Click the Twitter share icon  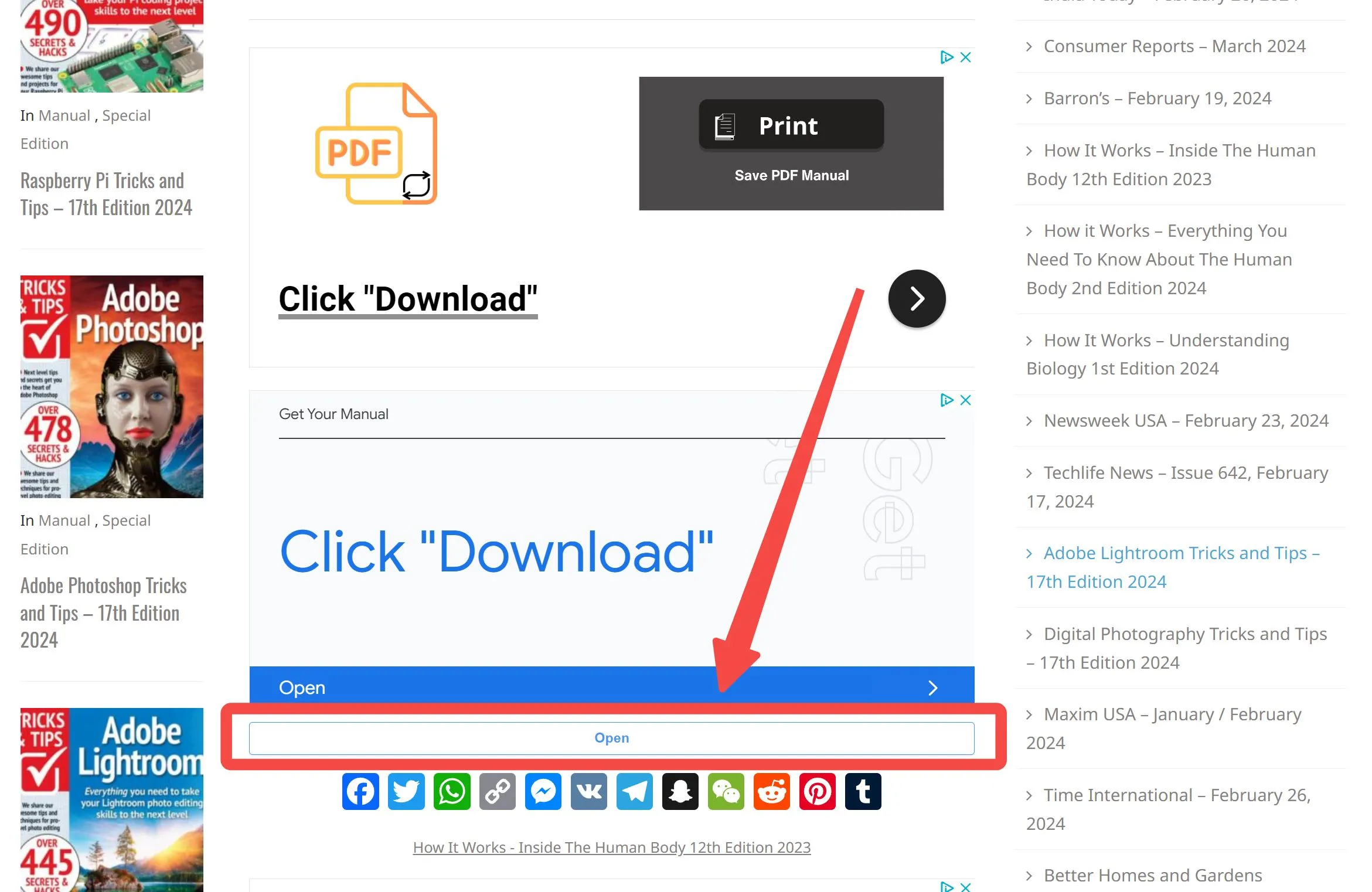point(406,791)
